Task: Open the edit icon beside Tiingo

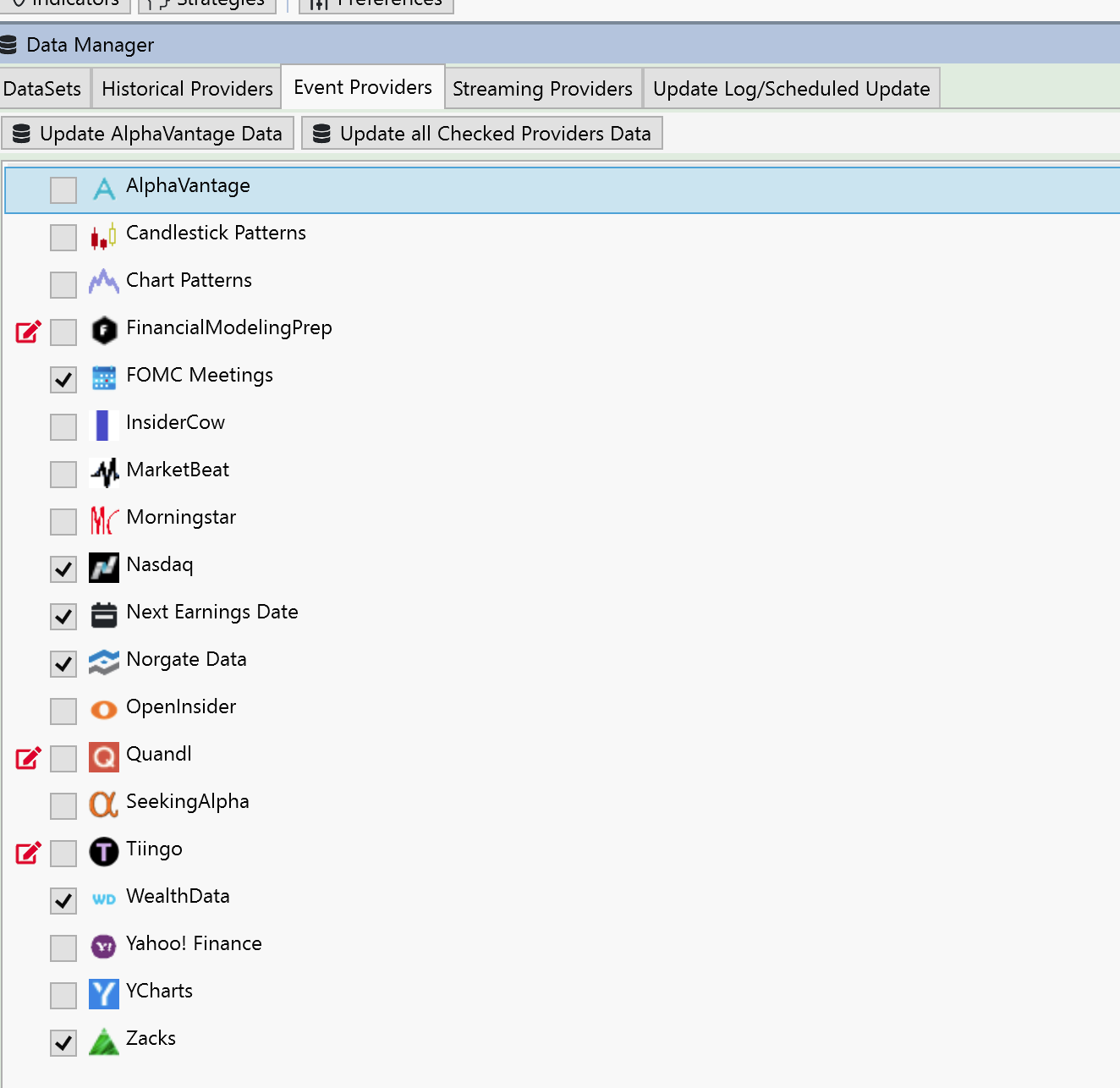Action: coord(28,853)
